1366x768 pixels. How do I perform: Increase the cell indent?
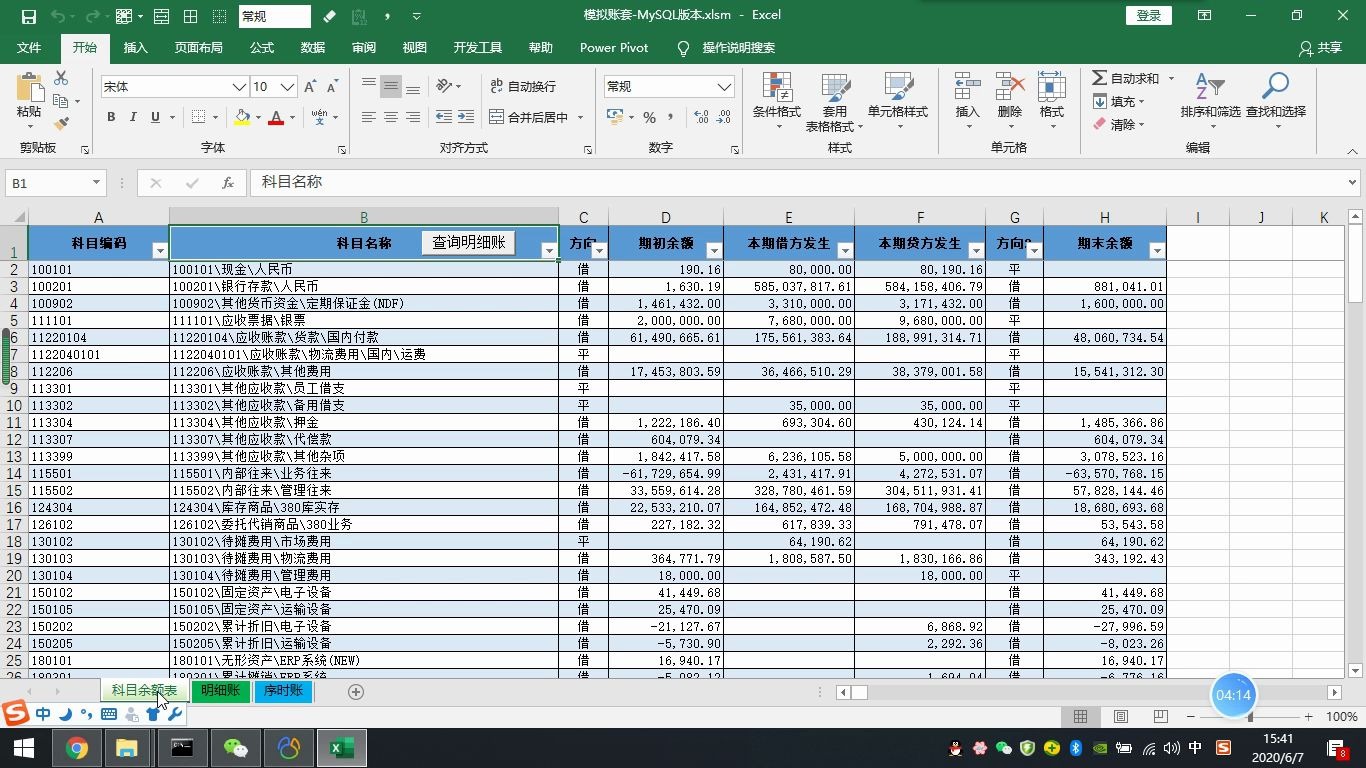click(466, 118)
